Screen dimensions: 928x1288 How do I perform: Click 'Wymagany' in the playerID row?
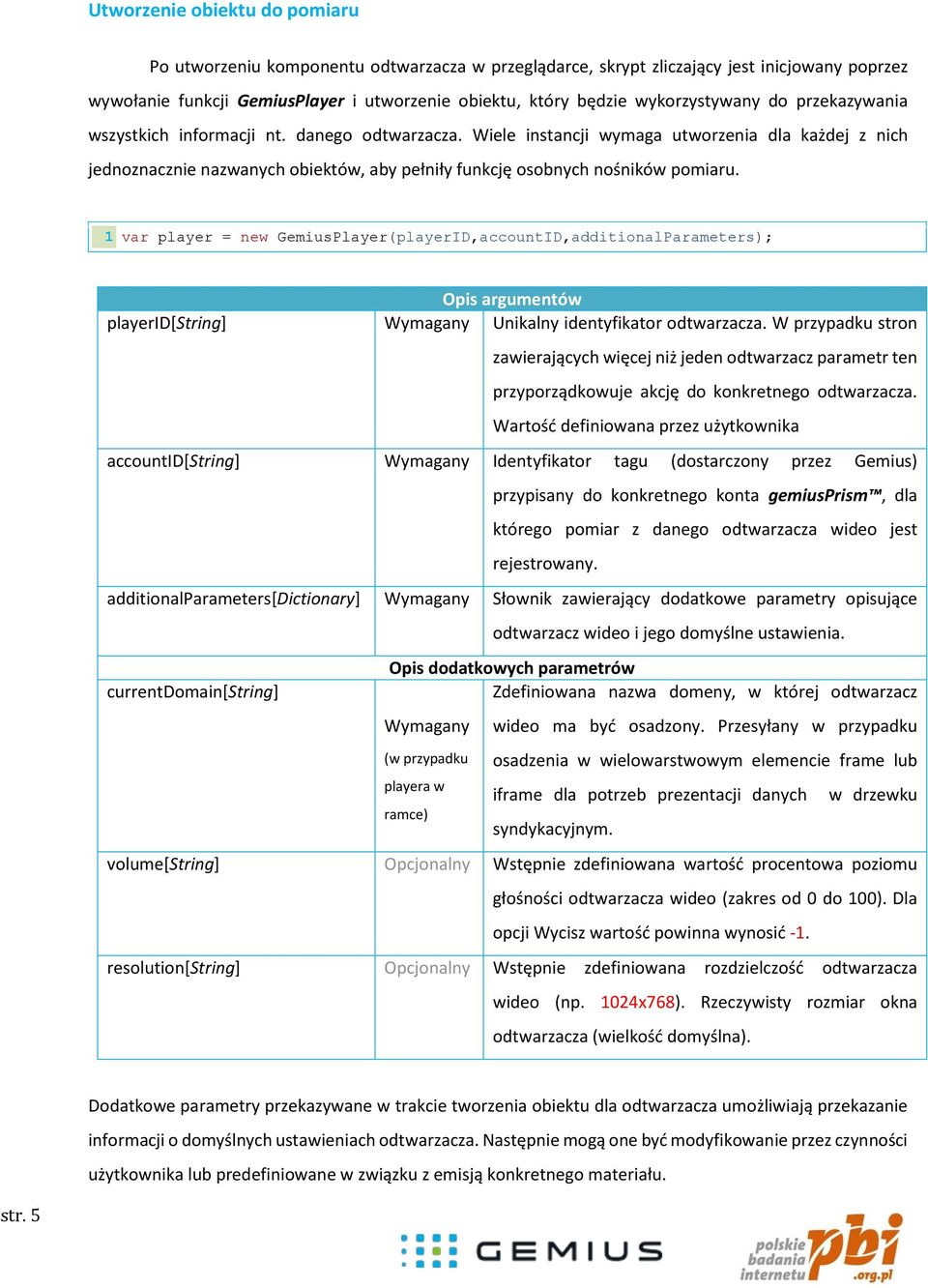point(426,323)
